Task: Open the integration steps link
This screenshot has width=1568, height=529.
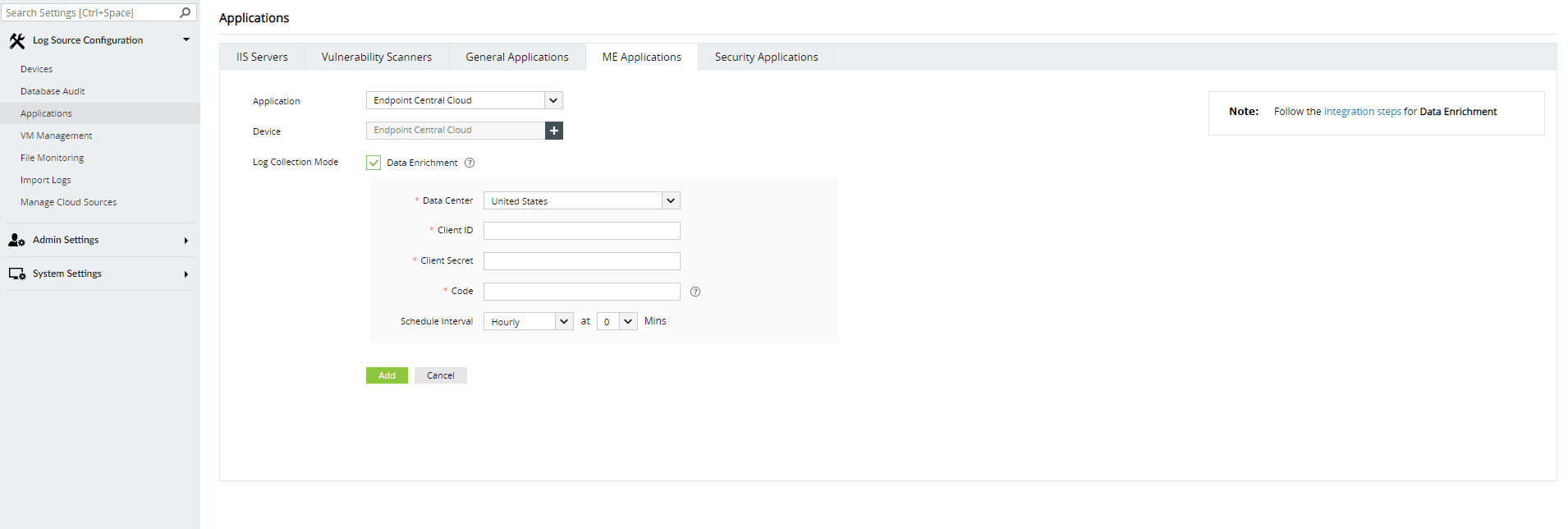Action: [x=1363, y=112]
